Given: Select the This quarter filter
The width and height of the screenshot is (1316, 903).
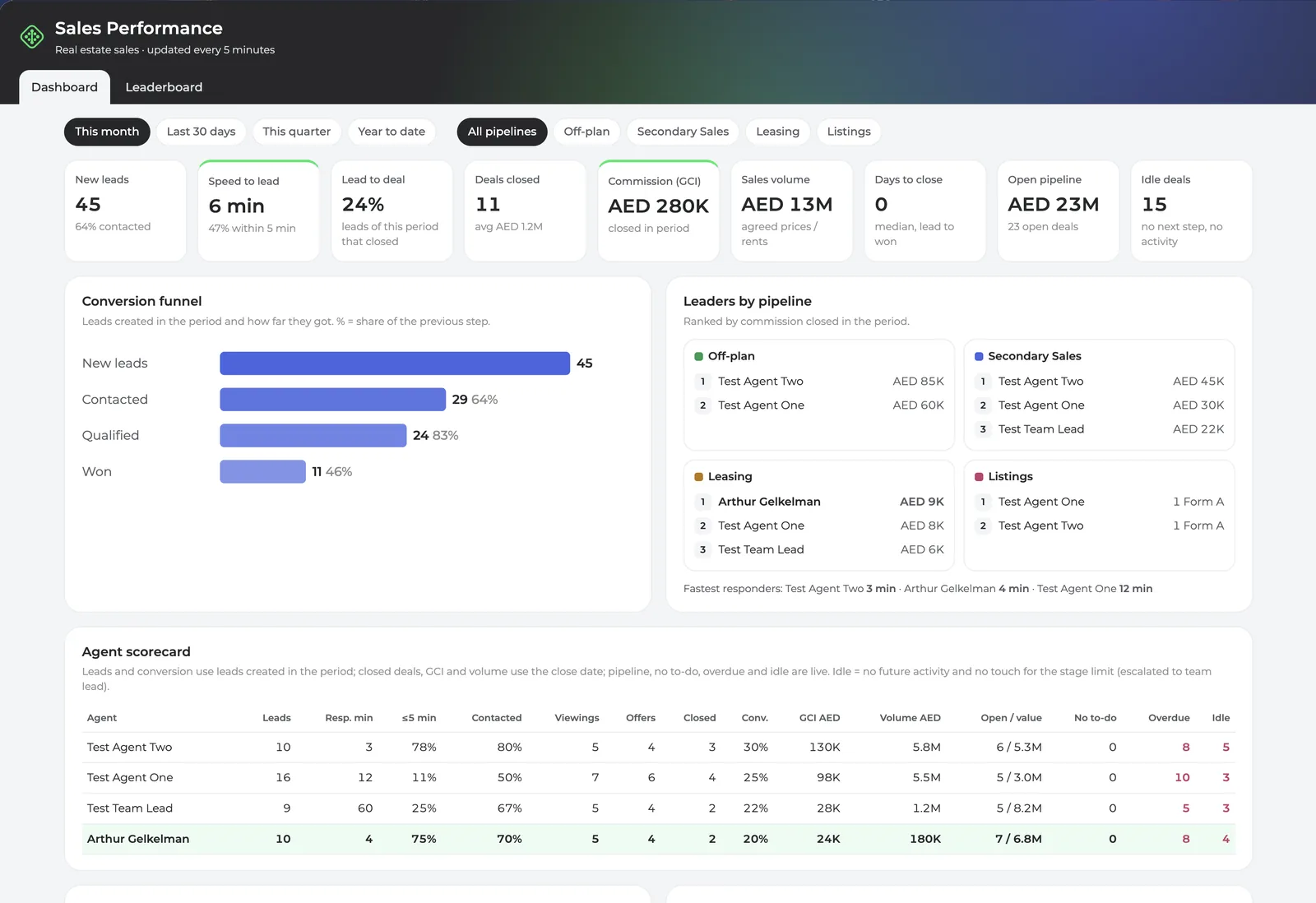Looking at the screenshot, I should pos(296,132).
